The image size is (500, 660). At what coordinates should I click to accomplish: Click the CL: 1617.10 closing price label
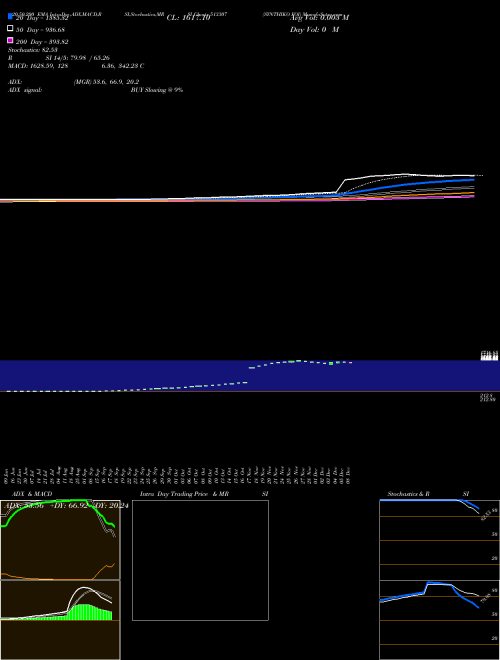[188, 18]
